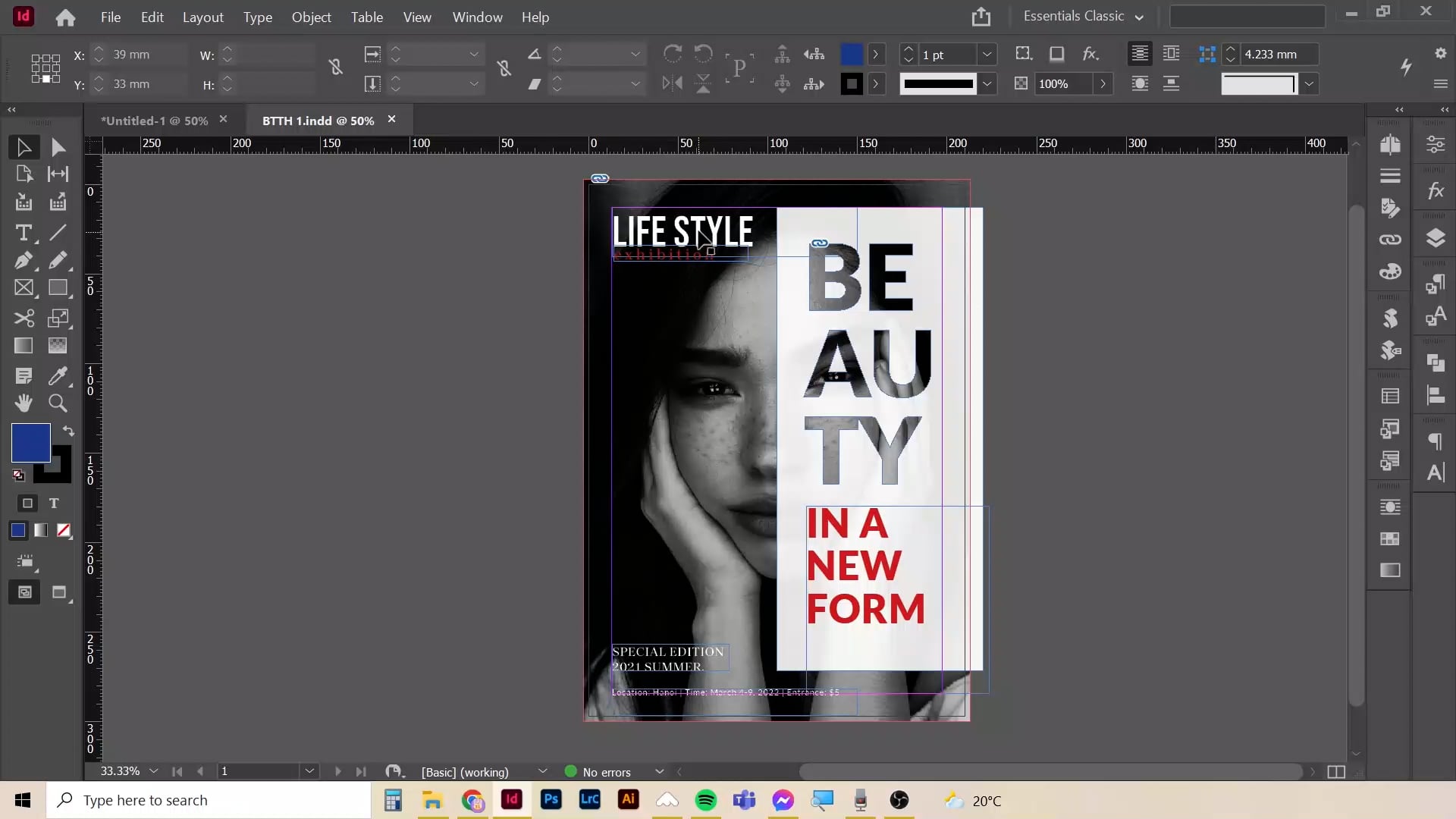
Task: Open the page number dropdown
Action: pyautogui.click(x=309, y=771)
